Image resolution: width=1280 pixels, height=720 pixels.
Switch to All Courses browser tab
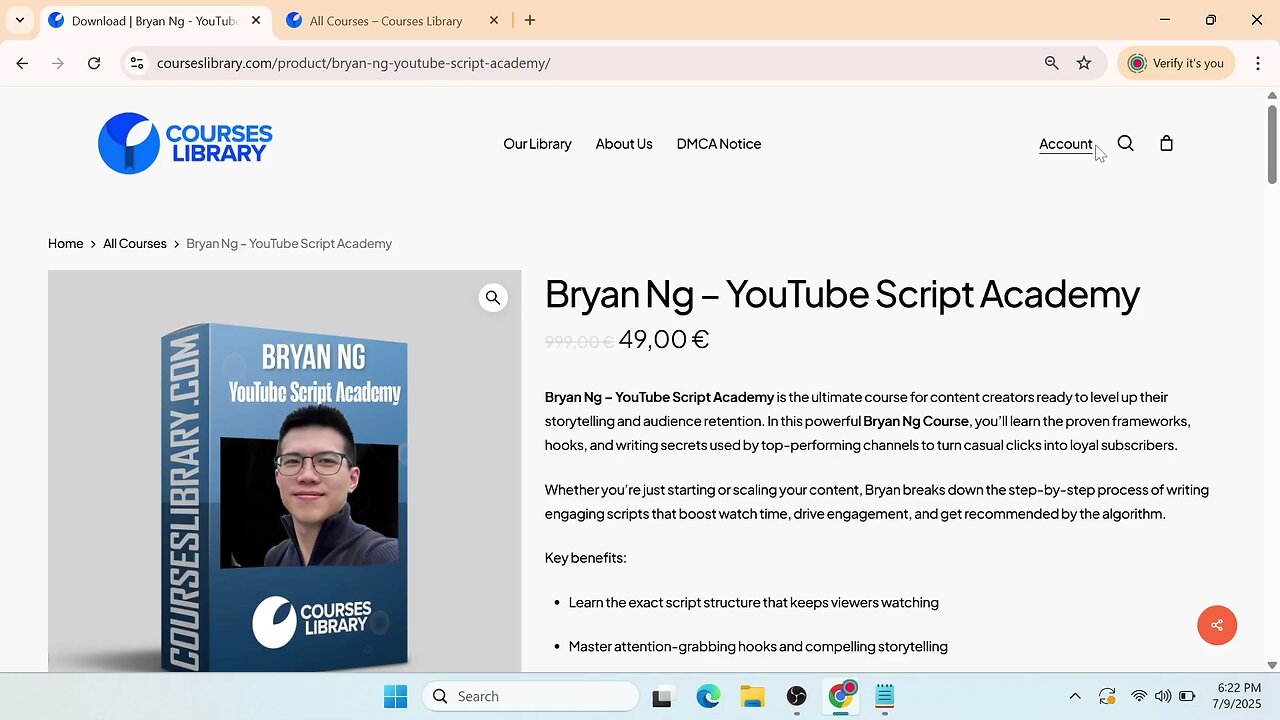[385, 21]
